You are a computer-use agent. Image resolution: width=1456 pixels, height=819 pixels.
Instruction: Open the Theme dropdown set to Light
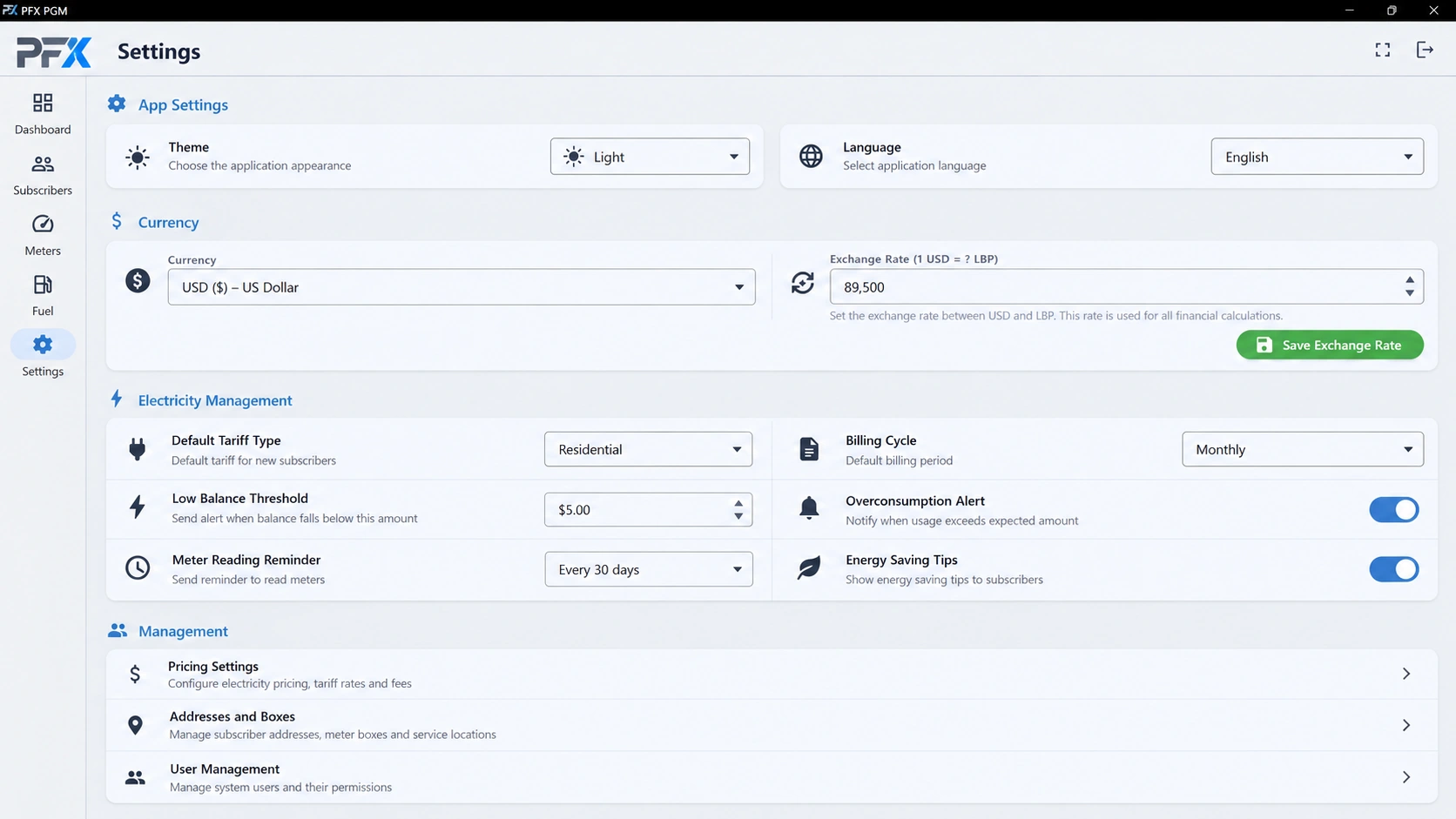click(650, 157)
